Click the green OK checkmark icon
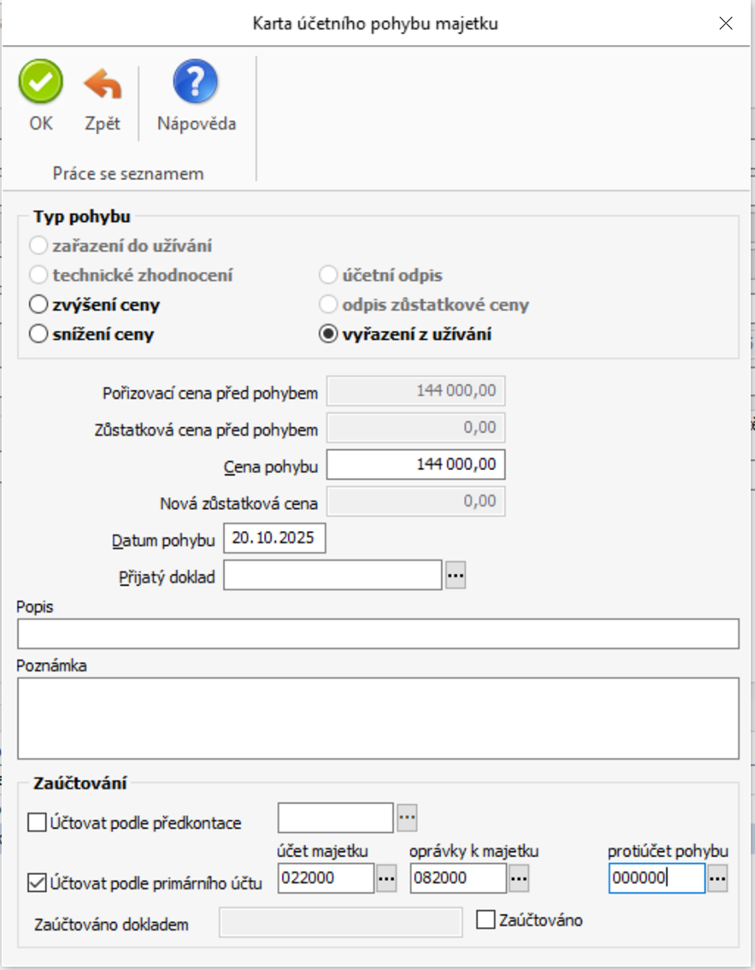The height and width of the screenshot is (970, 755). point(40,82)
